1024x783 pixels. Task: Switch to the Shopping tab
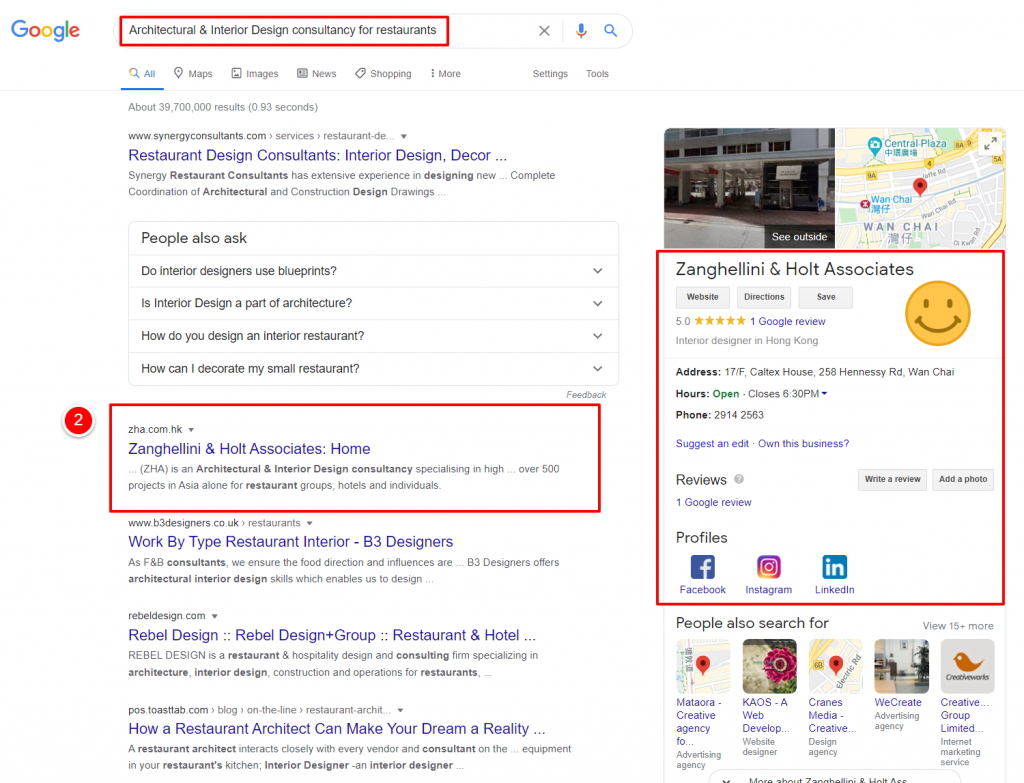pos(383,74)
